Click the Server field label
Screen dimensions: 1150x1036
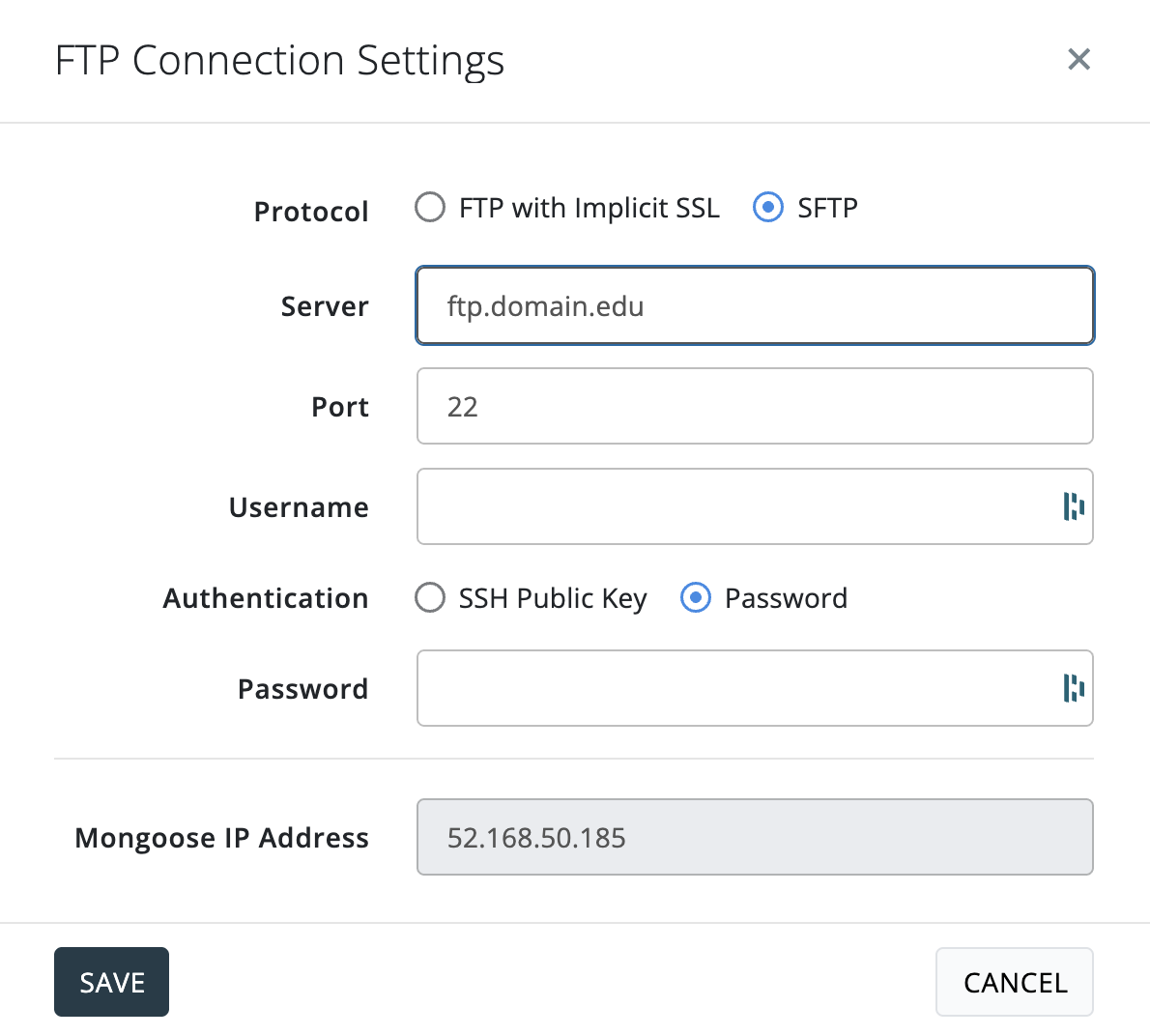325,307
